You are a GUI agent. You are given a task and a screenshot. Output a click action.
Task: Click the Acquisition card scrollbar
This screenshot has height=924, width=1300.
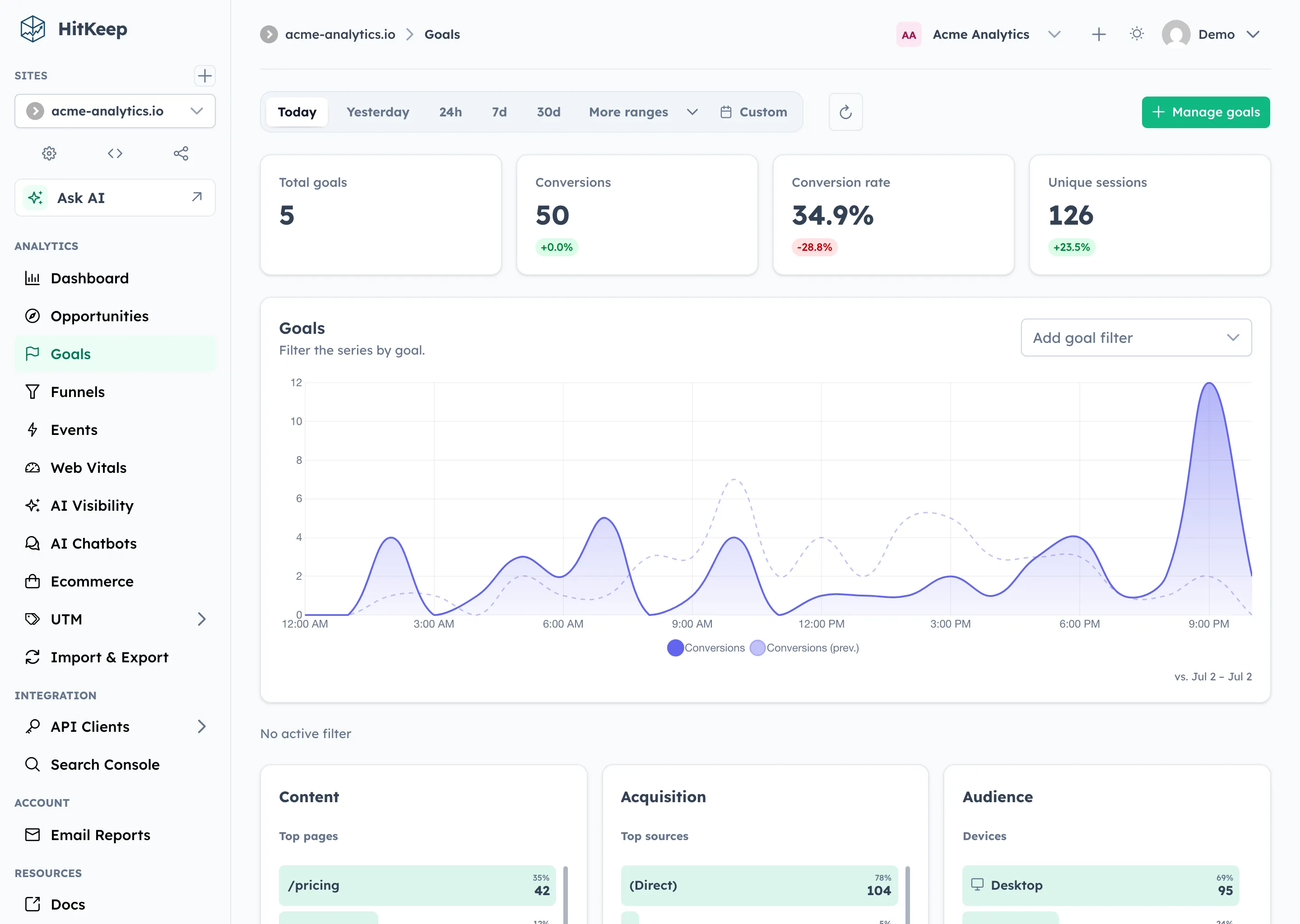[x=907, y=894]
